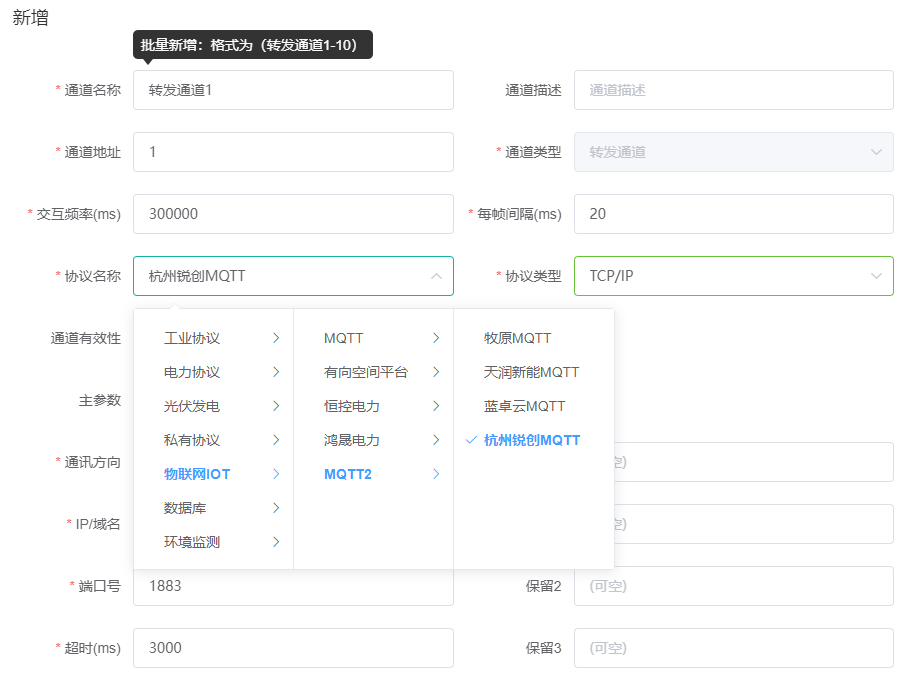Expand the 电力协议 submenu arrow
The height and width of the screenshot is (684, 911).
[276, 372]
